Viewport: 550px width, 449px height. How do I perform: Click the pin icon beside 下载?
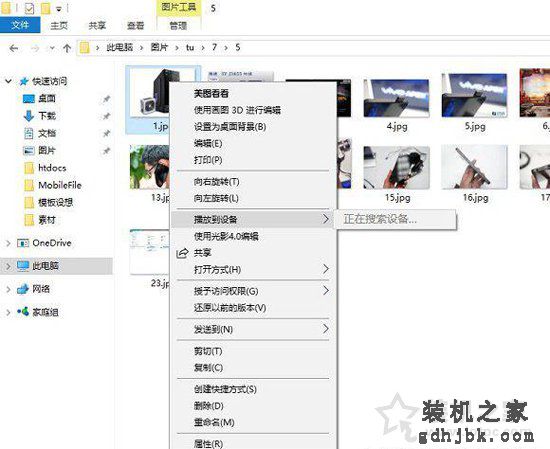[x=106, y=116]
